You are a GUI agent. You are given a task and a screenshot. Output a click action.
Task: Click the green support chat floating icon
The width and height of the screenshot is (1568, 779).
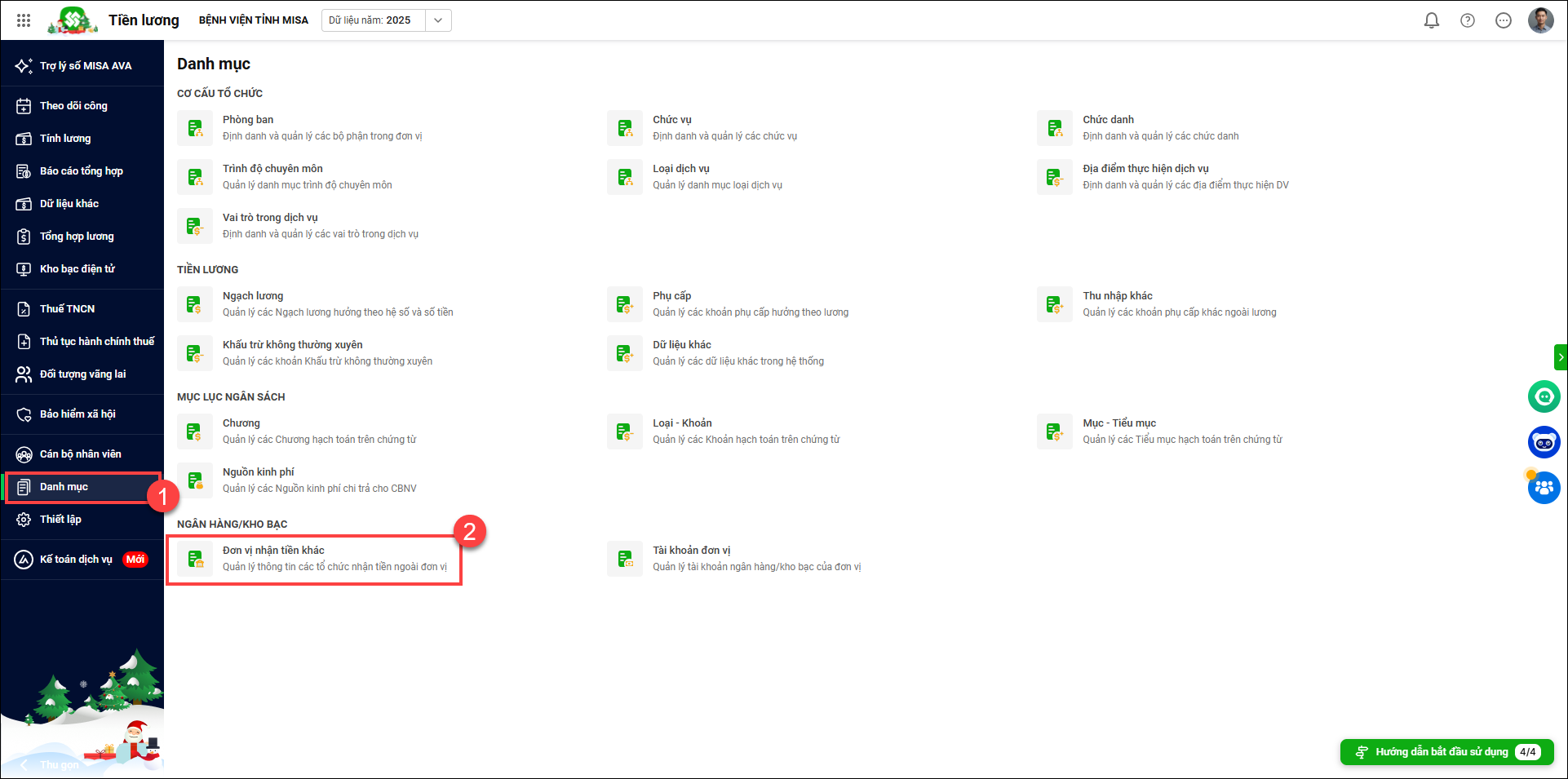[1544, 397]
